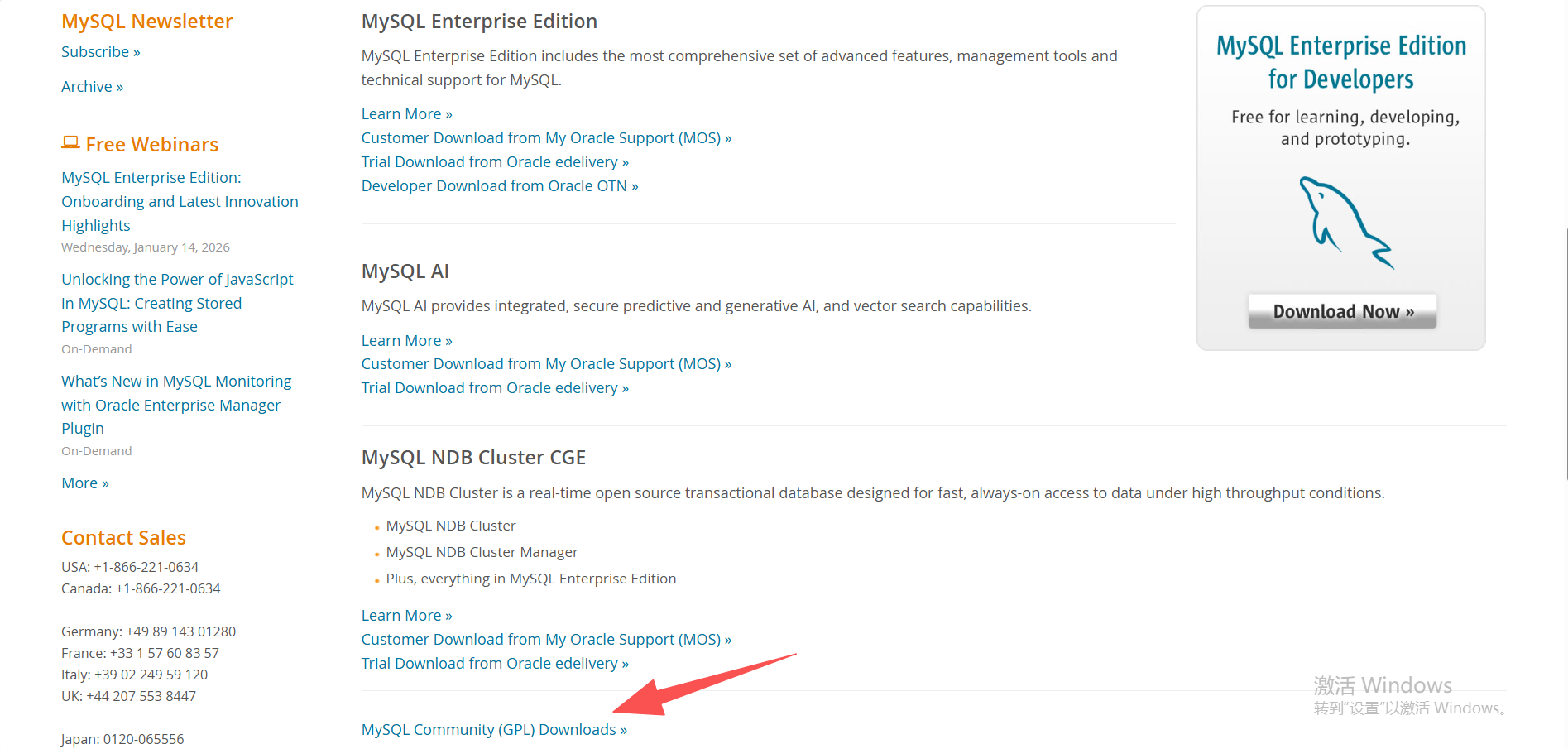The image size is (1568, 749).
Task: Open MySQL AI Customer Download from MOS
Action: point(546,363)
